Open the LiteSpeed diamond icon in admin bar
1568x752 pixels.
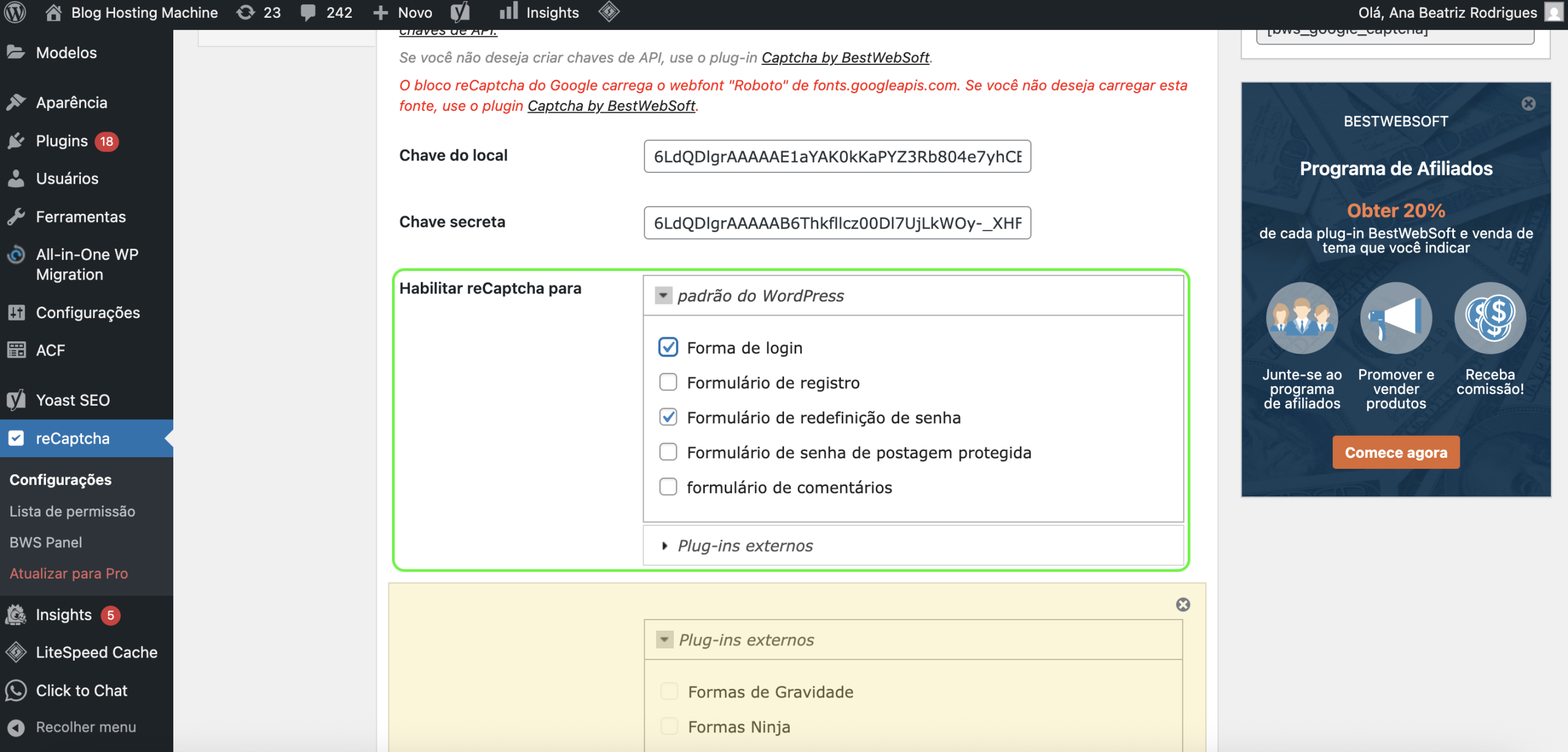pos(609,12)
